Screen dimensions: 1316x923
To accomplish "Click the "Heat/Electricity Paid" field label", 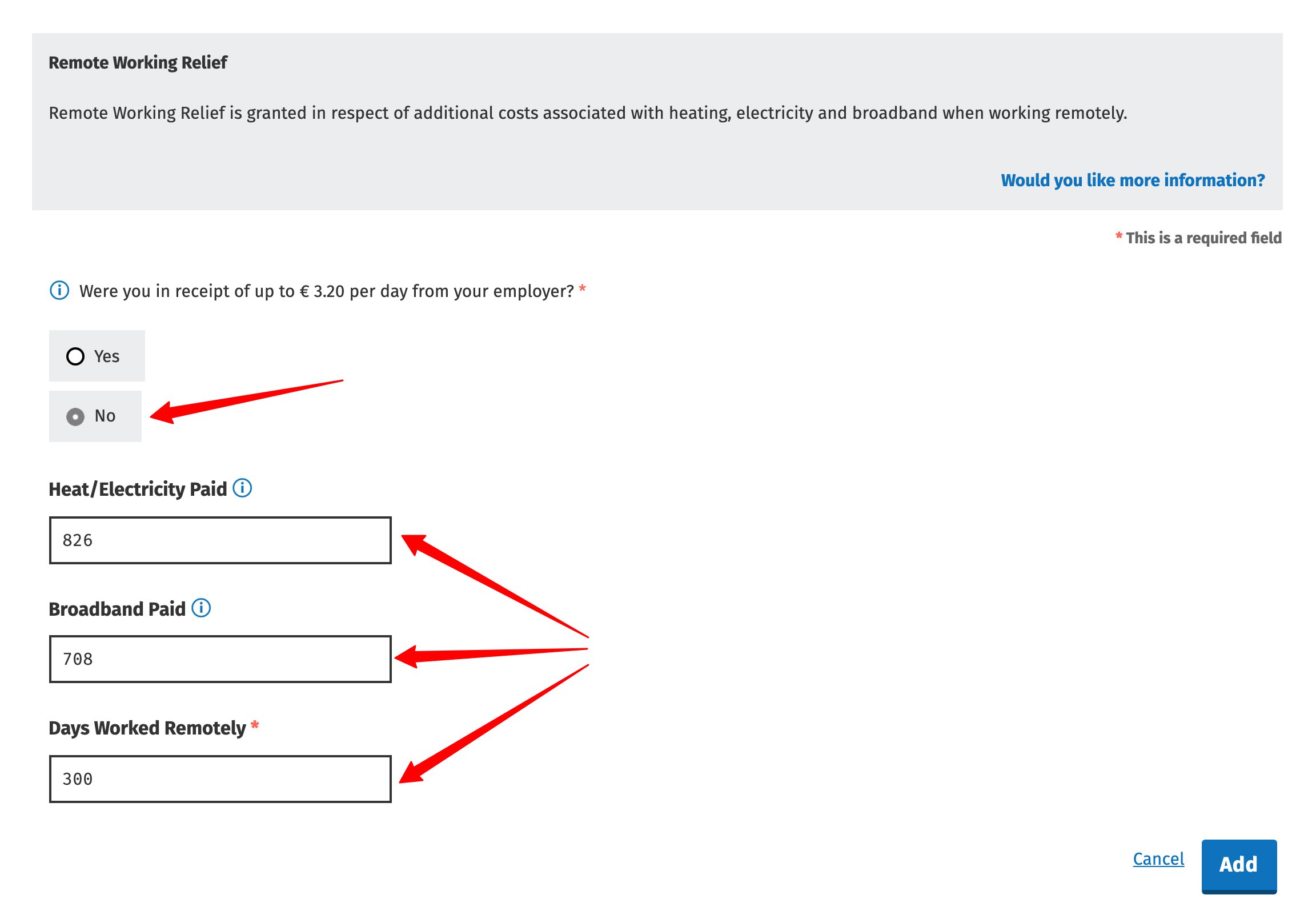I will 138,489.
